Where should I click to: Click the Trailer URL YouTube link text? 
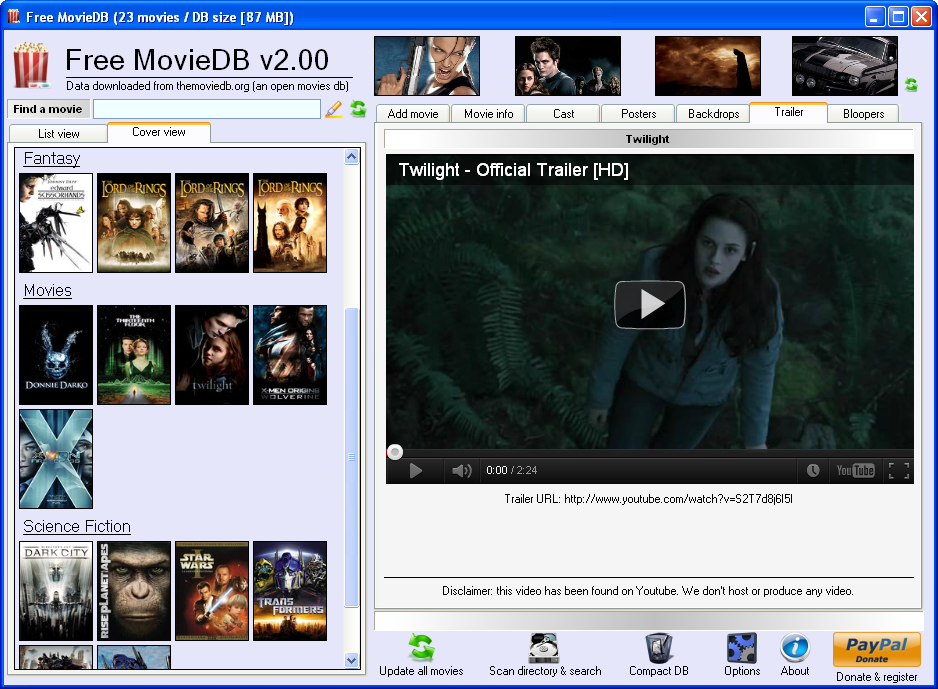click(678, 499)
